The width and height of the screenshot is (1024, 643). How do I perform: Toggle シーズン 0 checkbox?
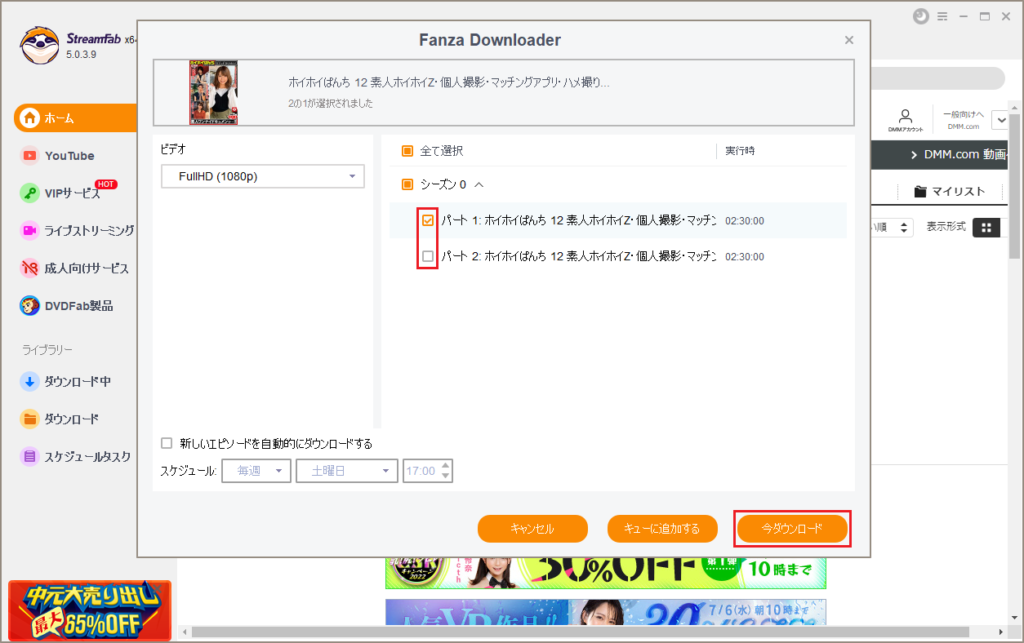tap(408, 185)
